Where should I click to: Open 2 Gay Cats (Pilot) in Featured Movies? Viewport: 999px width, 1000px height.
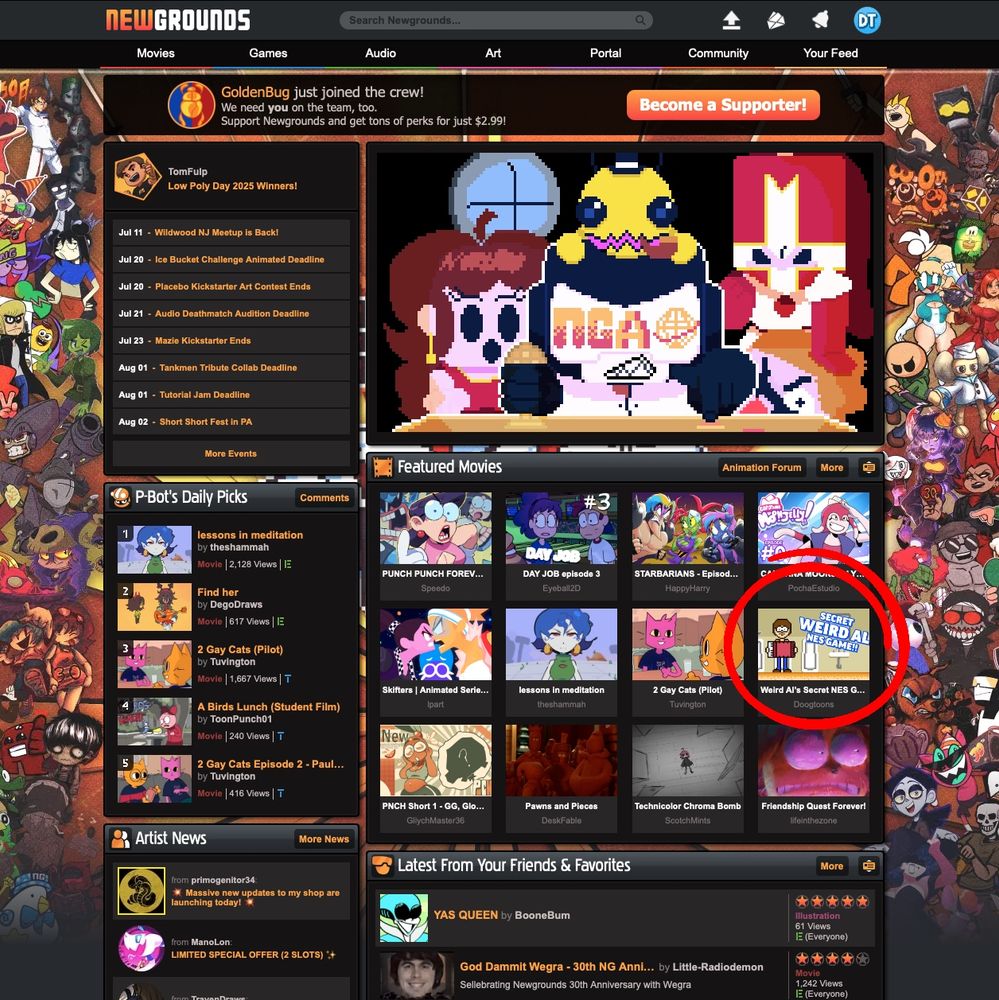[x=688, y=644]
